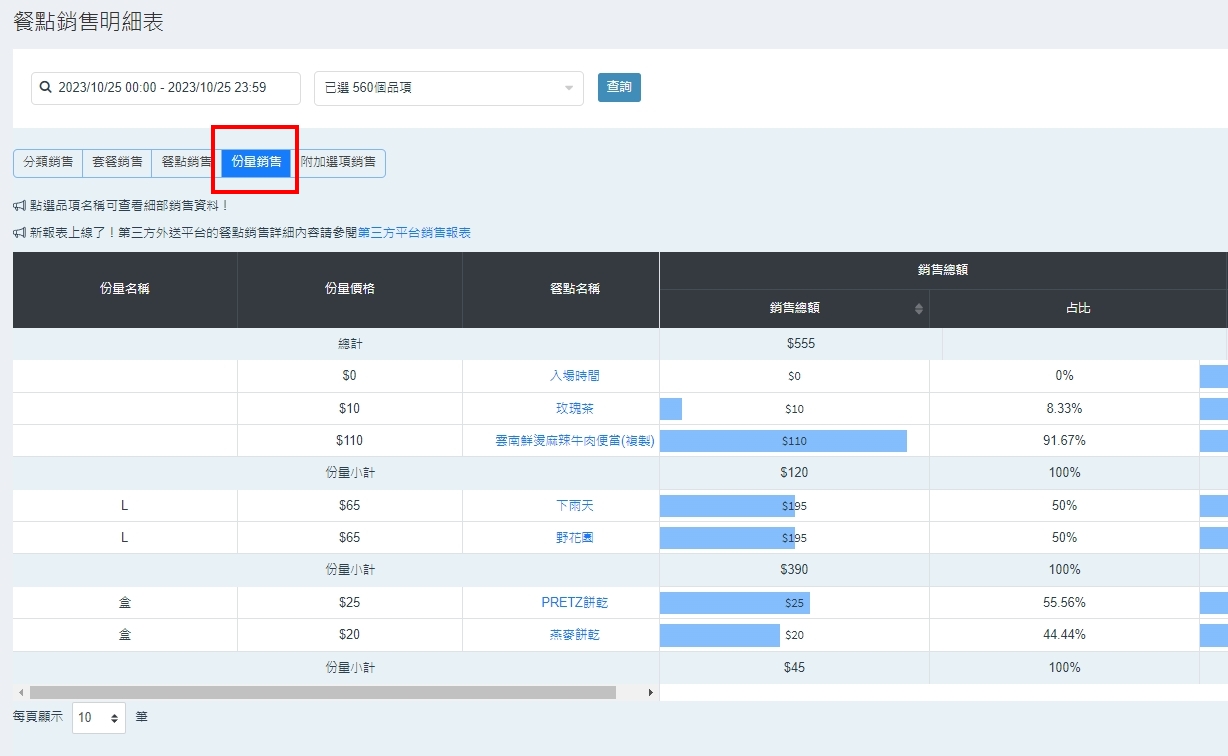
Task: Open the 附加選項銷售 tab
Action: pyautogui.click(x=338, y=162)
